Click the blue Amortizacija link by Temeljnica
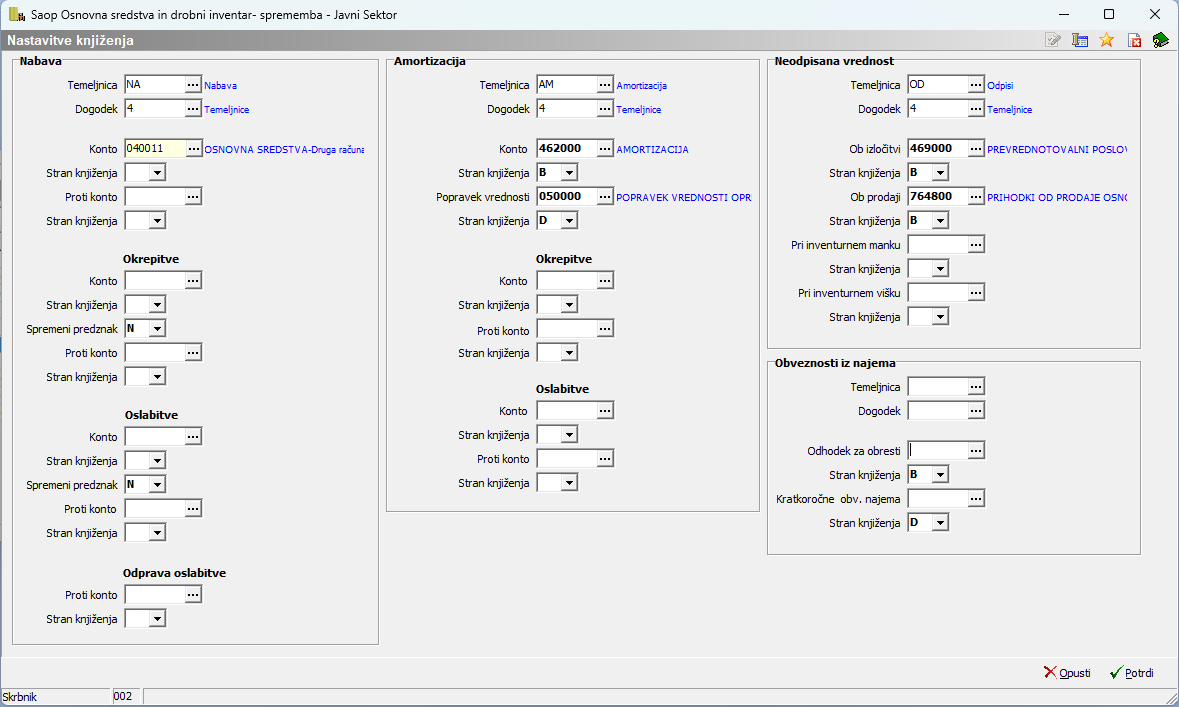Screen dimensions: 1179x707 click(x=641, y=86)
